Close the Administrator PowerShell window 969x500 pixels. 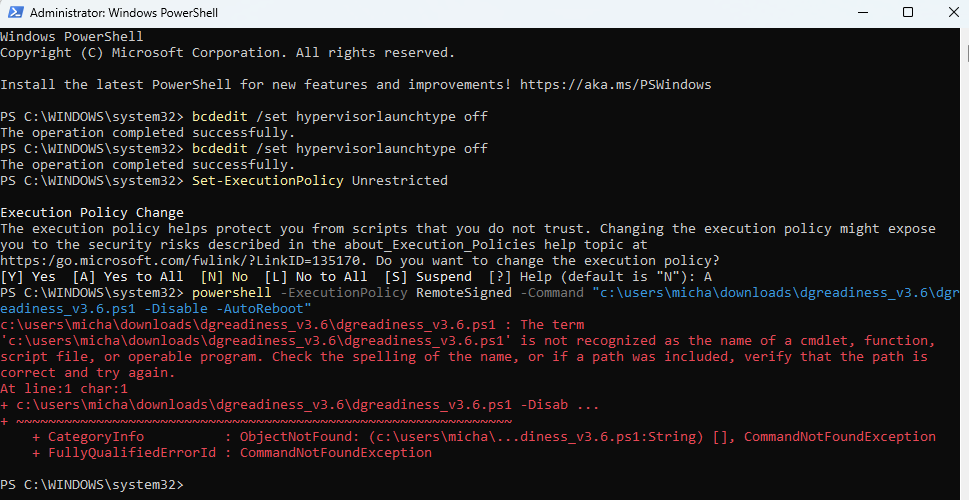tap(953, 12)
